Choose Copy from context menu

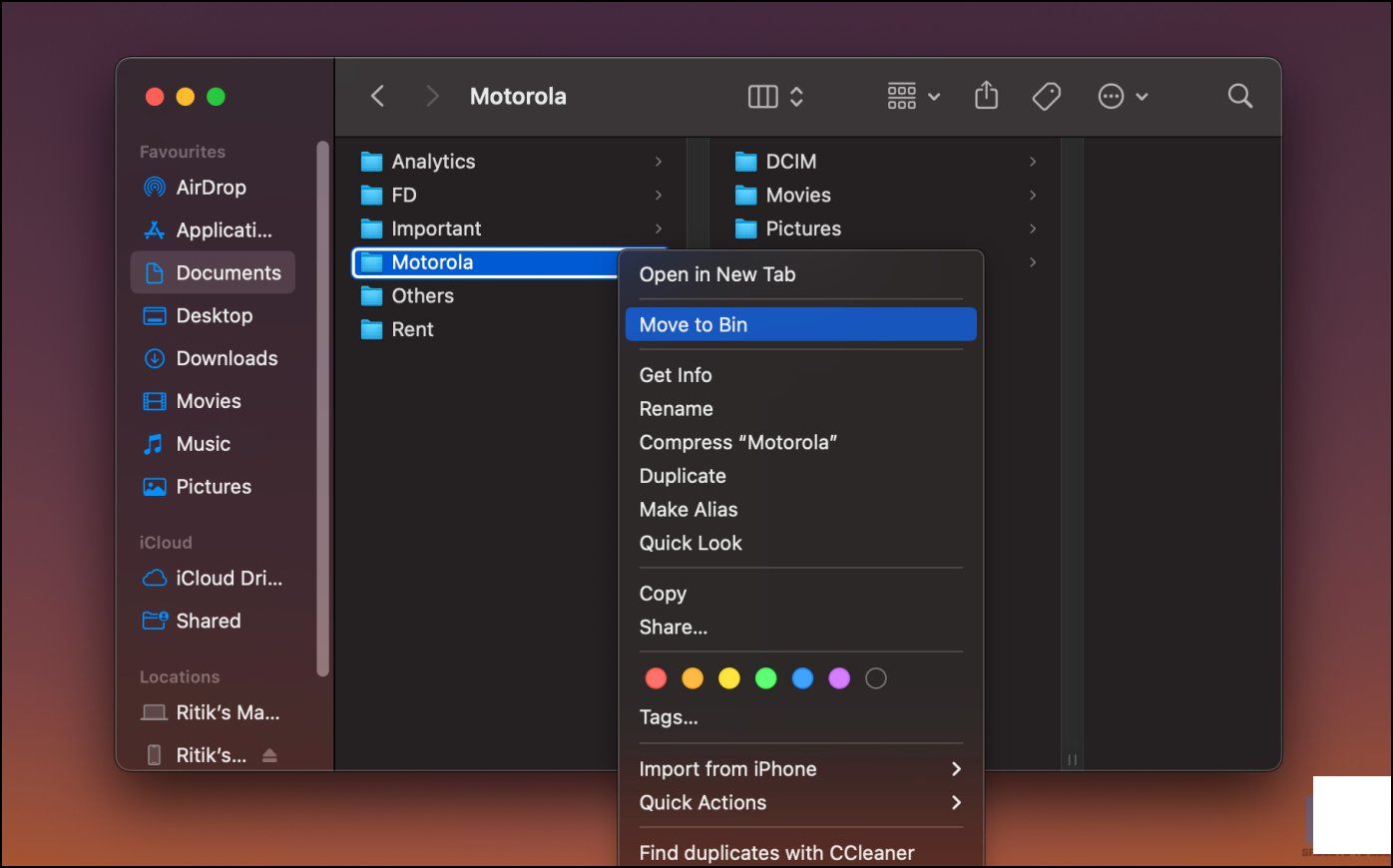tap(800, 594)
